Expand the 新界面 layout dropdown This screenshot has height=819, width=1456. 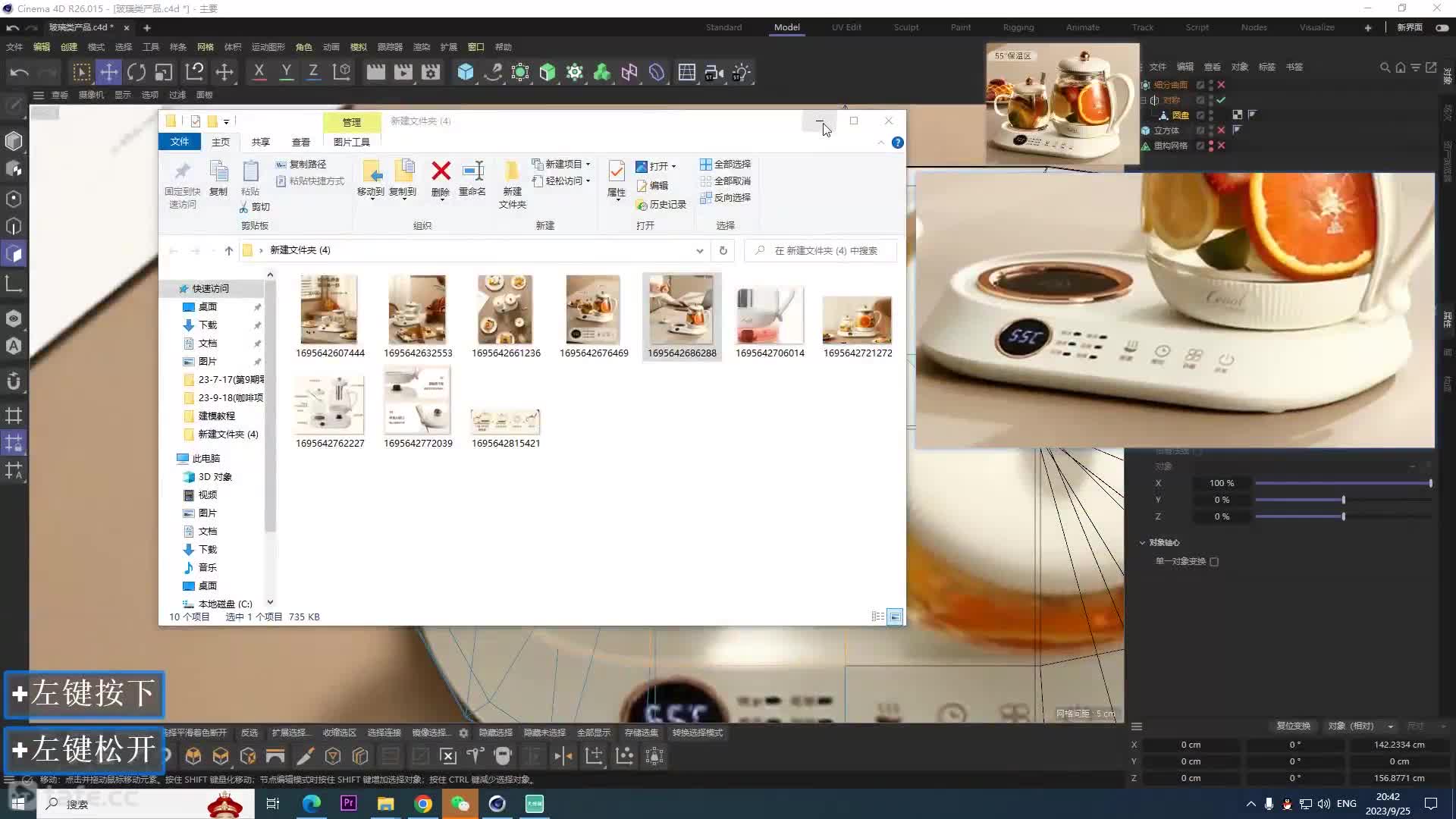1410,27
